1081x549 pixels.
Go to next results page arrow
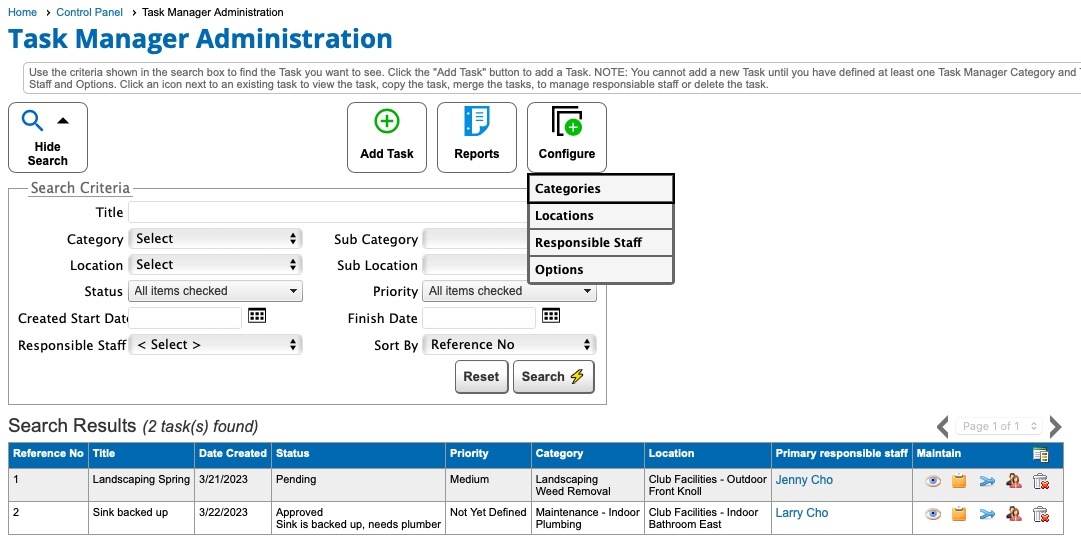tap(1055, 426)
